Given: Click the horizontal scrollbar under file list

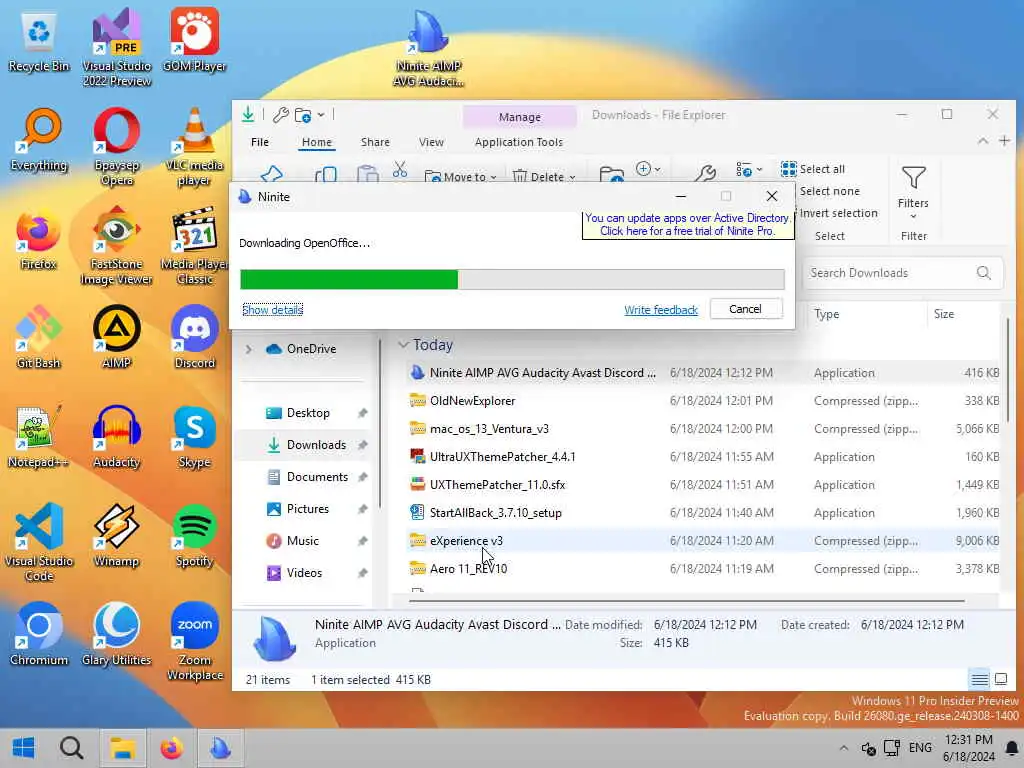Looking at the screenshot, I should tap(687, 600).
